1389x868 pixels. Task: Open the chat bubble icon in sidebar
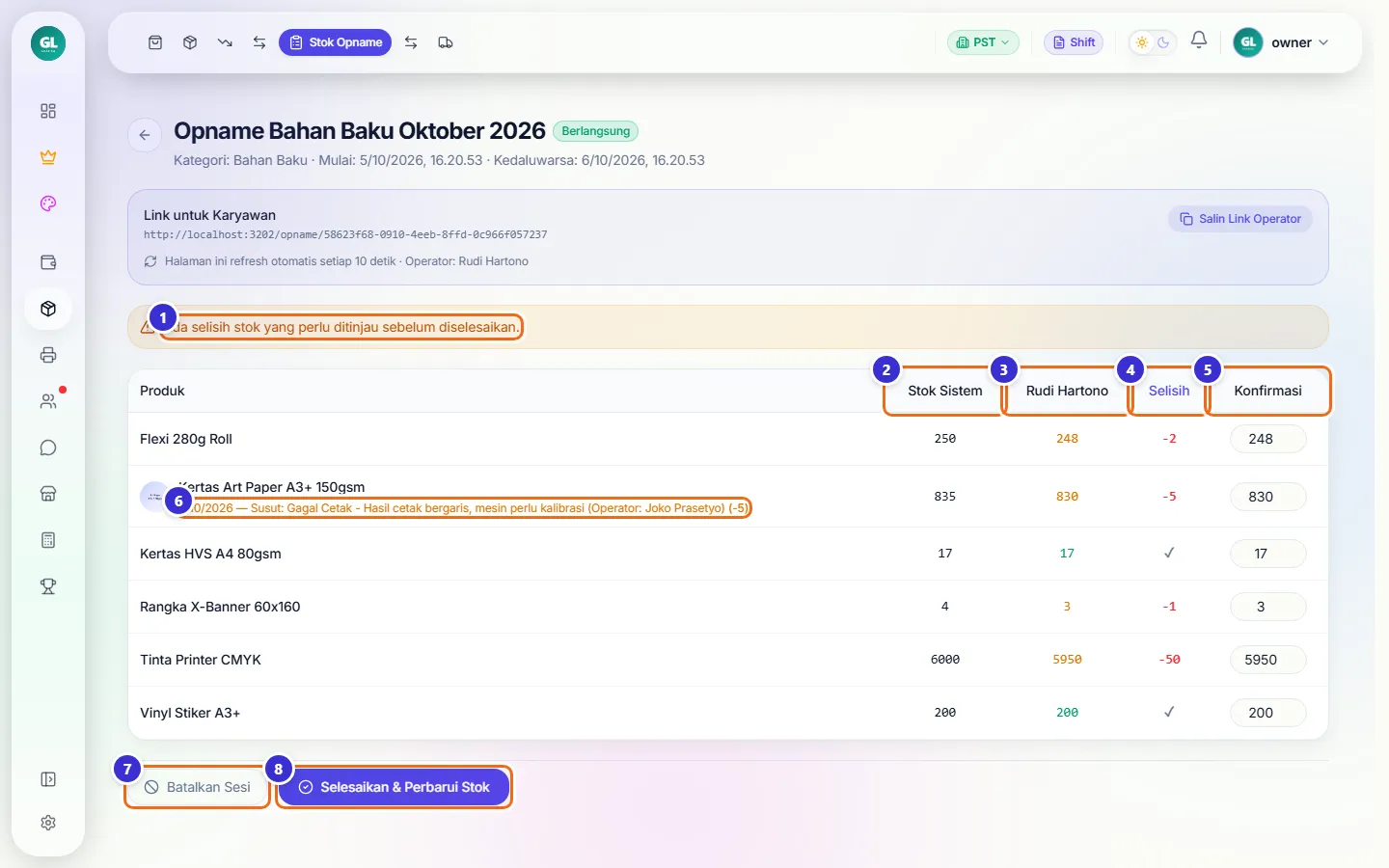[48, 448]
